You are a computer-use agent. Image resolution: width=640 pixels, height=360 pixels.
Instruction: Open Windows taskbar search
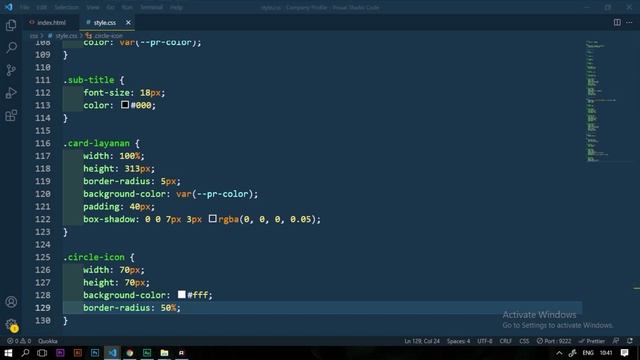(25, 353)
